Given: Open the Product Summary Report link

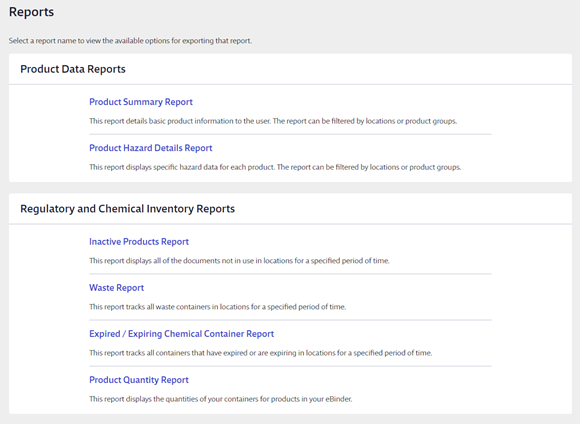Looking at the screenshot, I should coord(141,102).
